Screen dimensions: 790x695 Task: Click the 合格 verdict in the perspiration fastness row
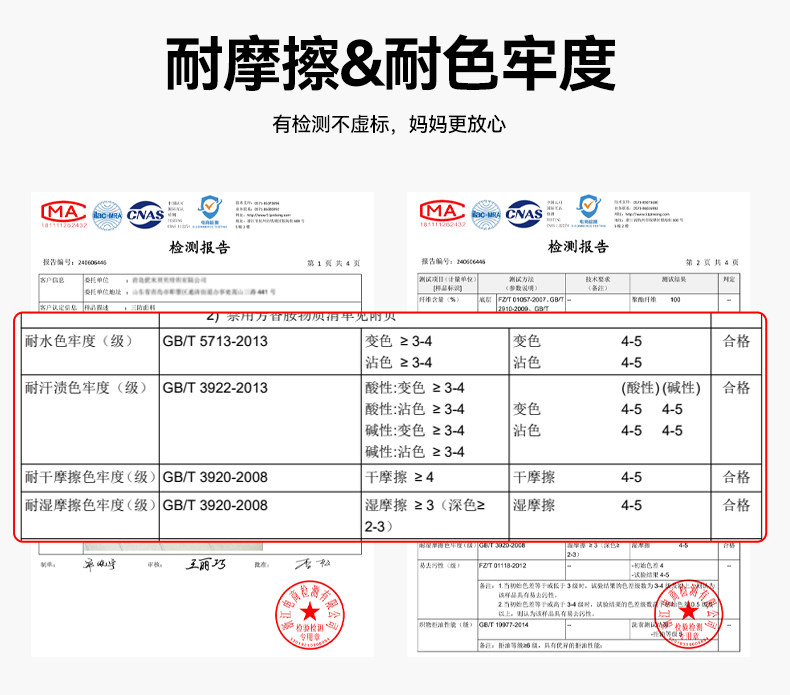[x=736, y=388]
